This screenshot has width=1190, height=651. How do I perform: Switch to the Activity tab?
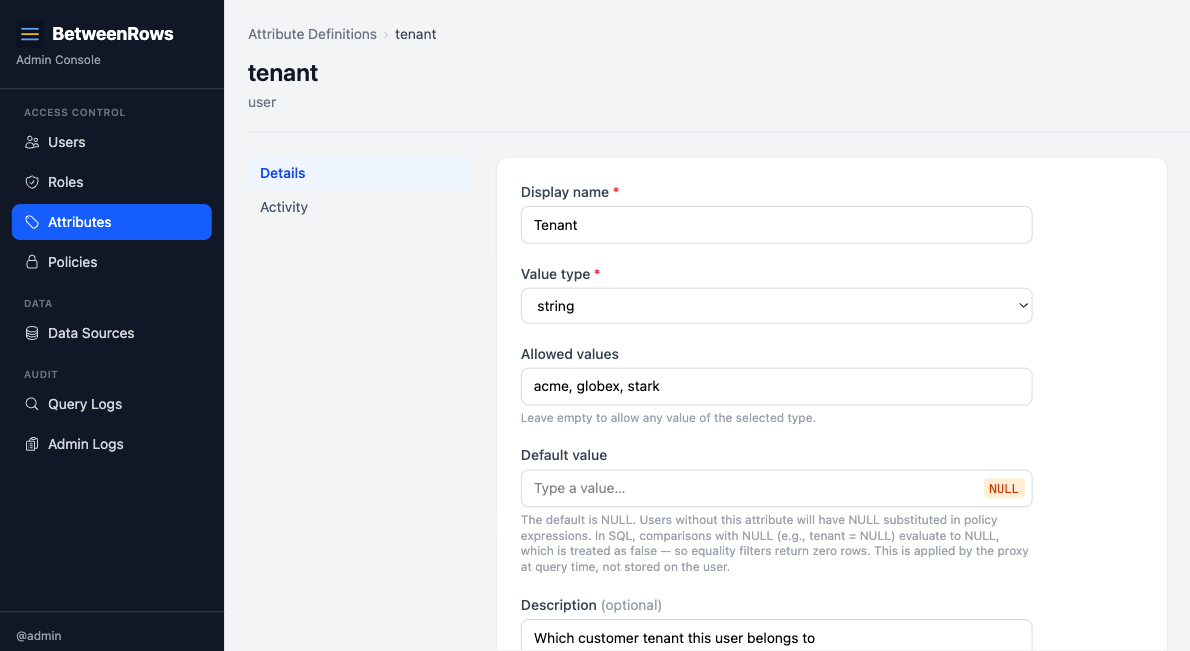360,207
